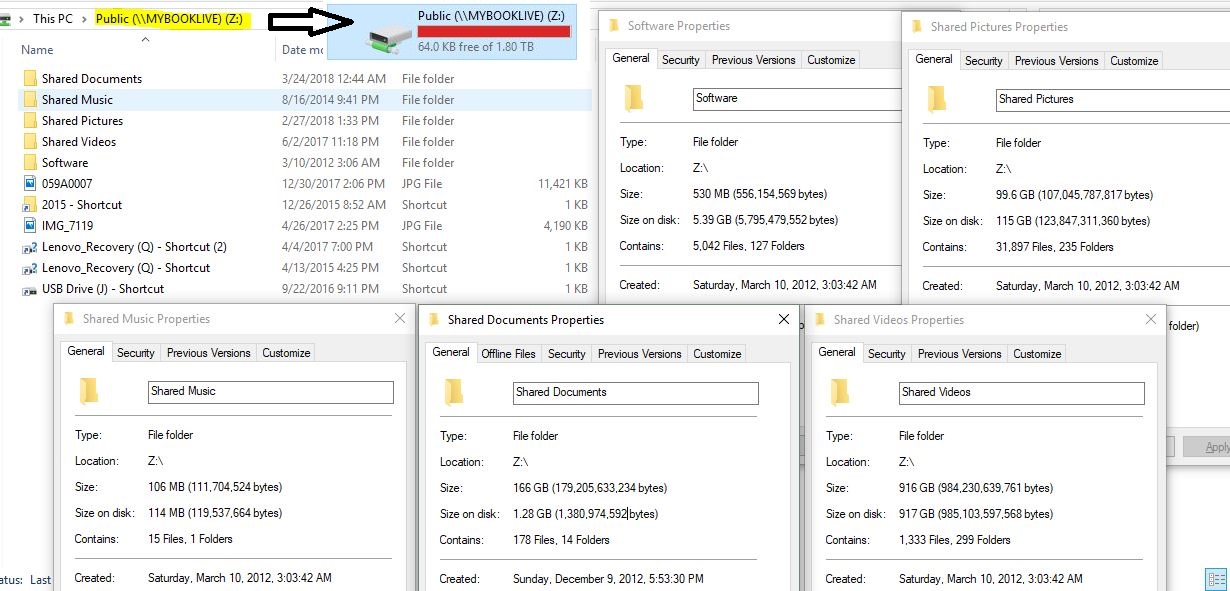Click the folder icon in Shared Videos Properties General tab
This screenshot has height=591, width=1230.
coord(840,392)
